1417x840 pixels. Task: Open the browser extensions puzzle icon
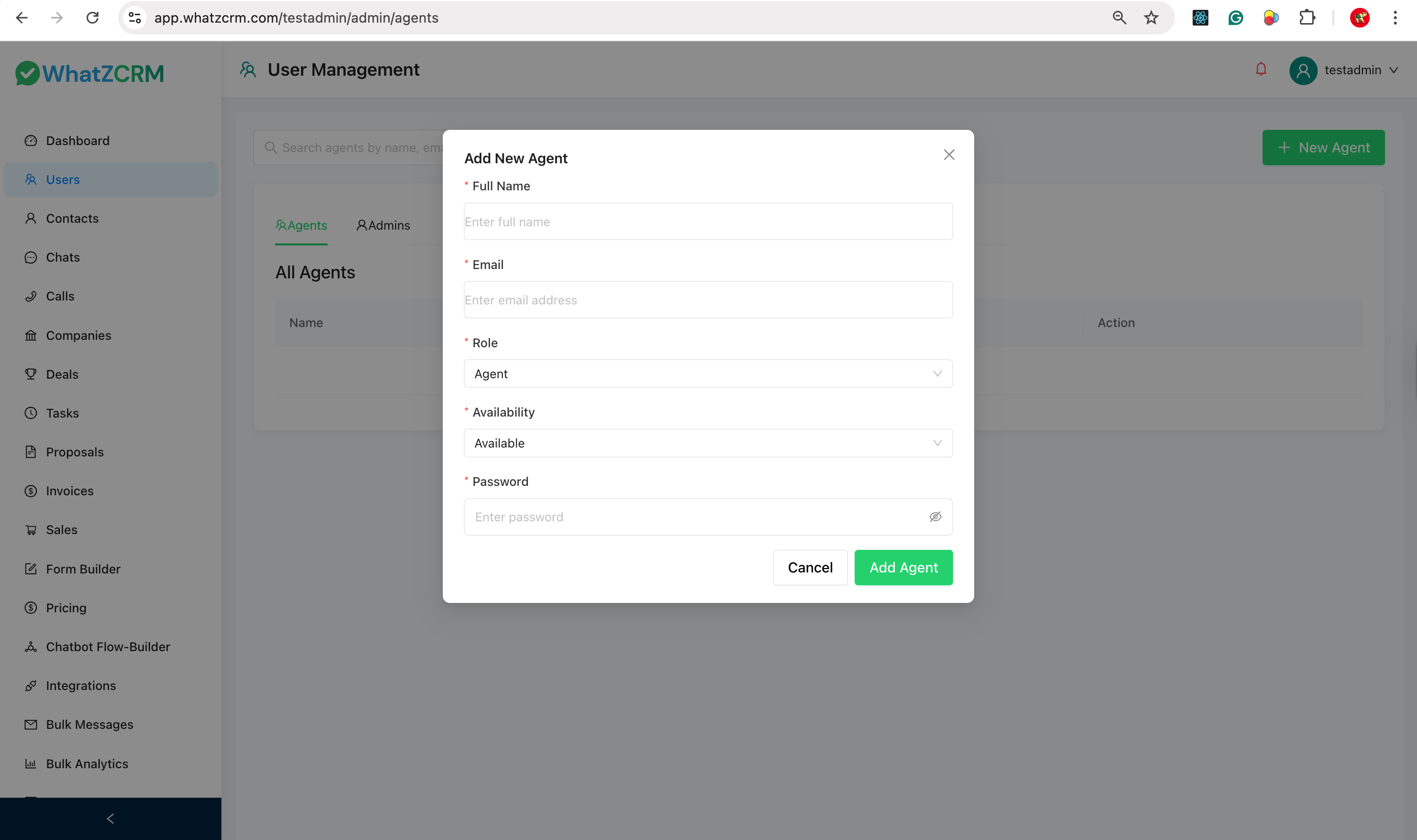(x=1307, y=18)
